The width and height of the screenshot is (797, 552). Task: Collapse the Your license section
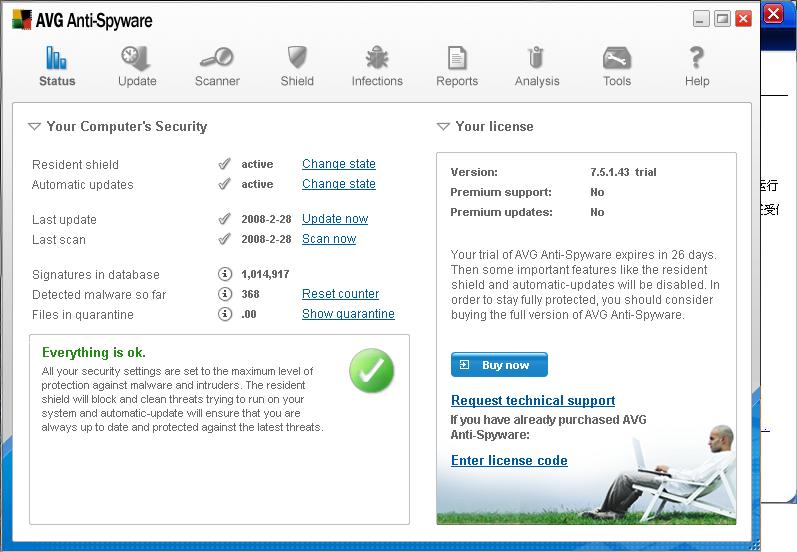coord(443,127)
